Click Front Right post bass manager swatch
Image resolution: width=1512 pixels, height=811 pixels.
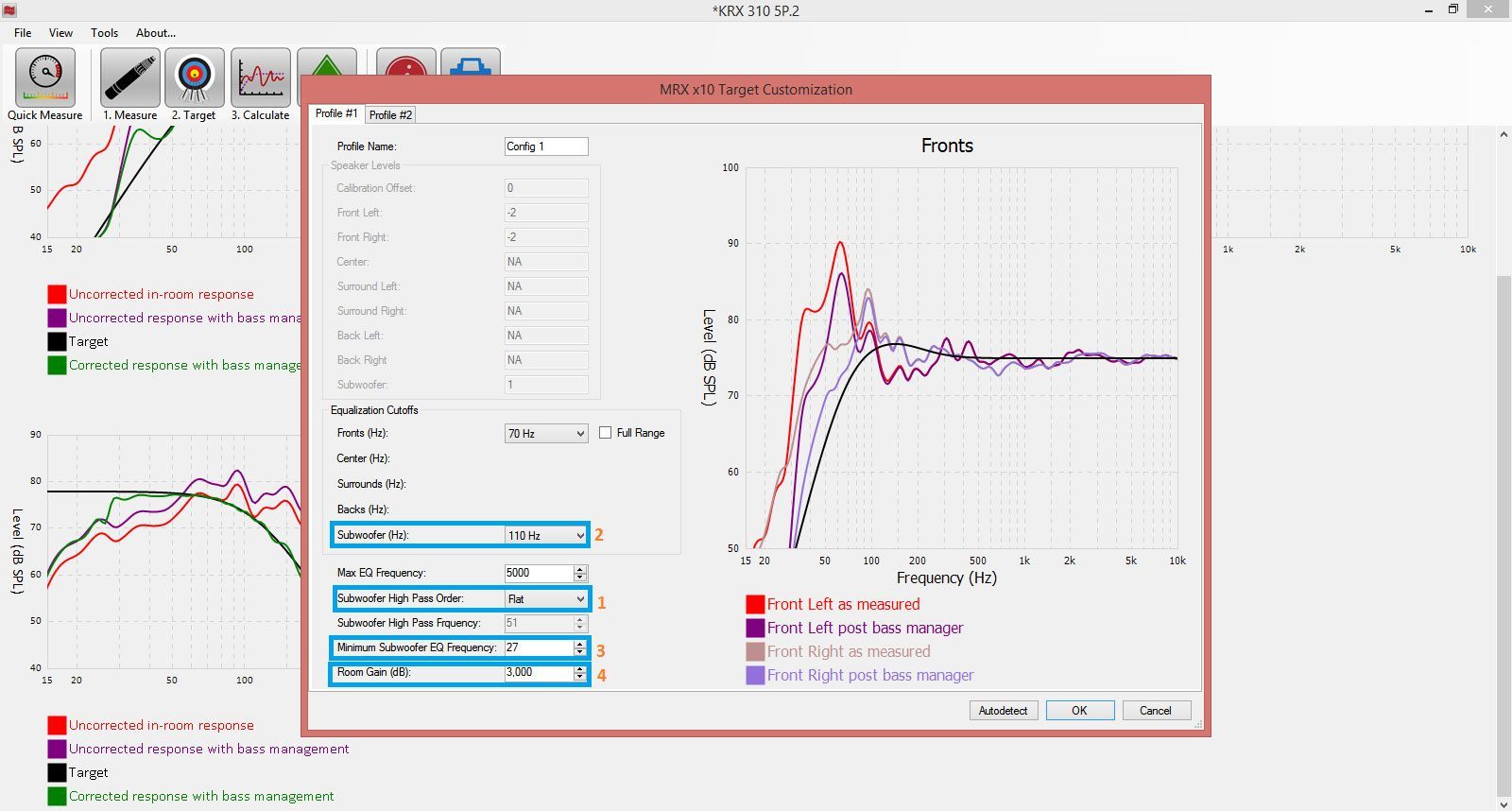(x=755, y=675)
